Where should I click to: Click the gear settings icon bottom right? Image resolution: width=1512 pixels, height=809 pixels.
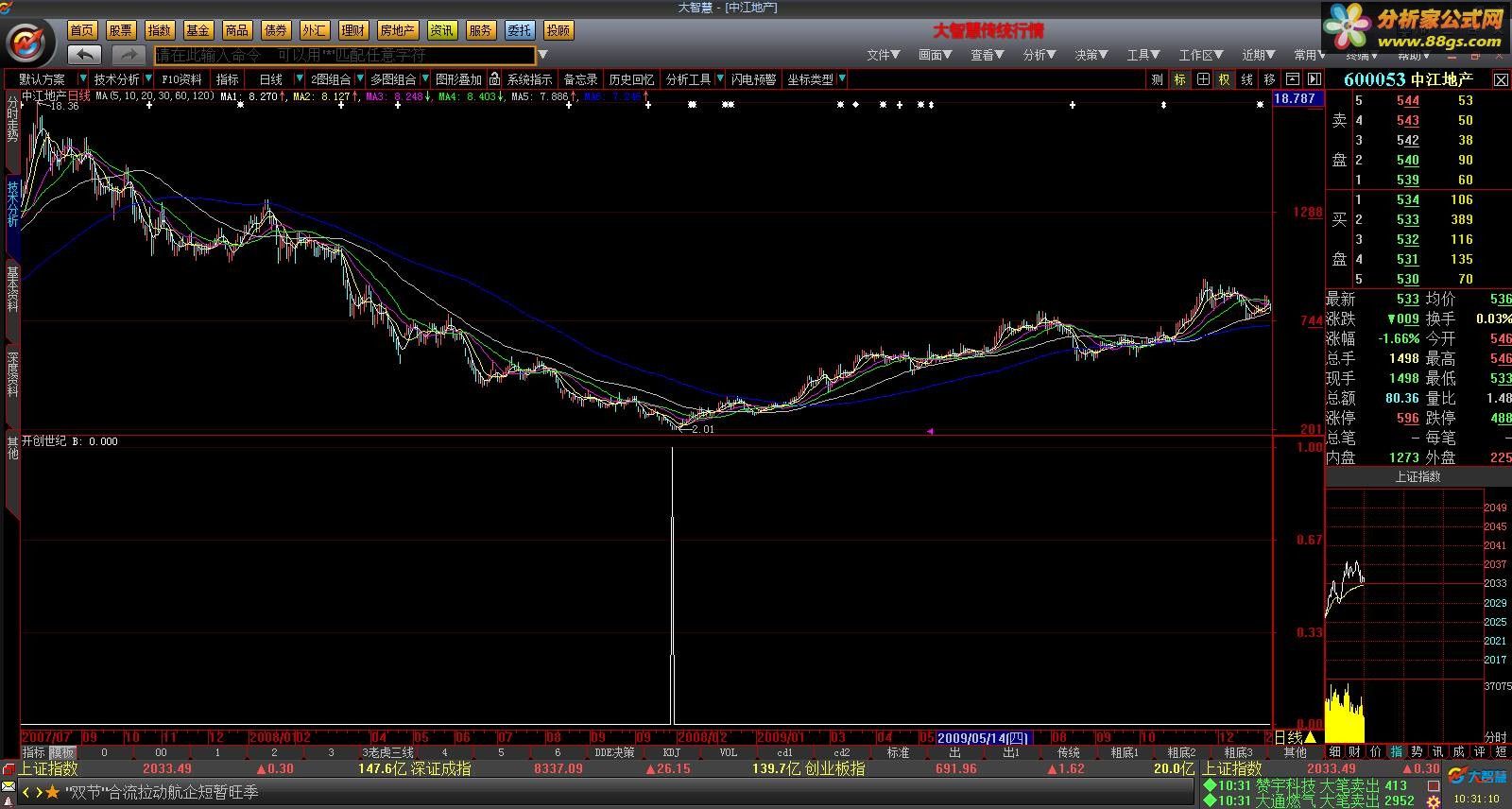pos(1434,801)
